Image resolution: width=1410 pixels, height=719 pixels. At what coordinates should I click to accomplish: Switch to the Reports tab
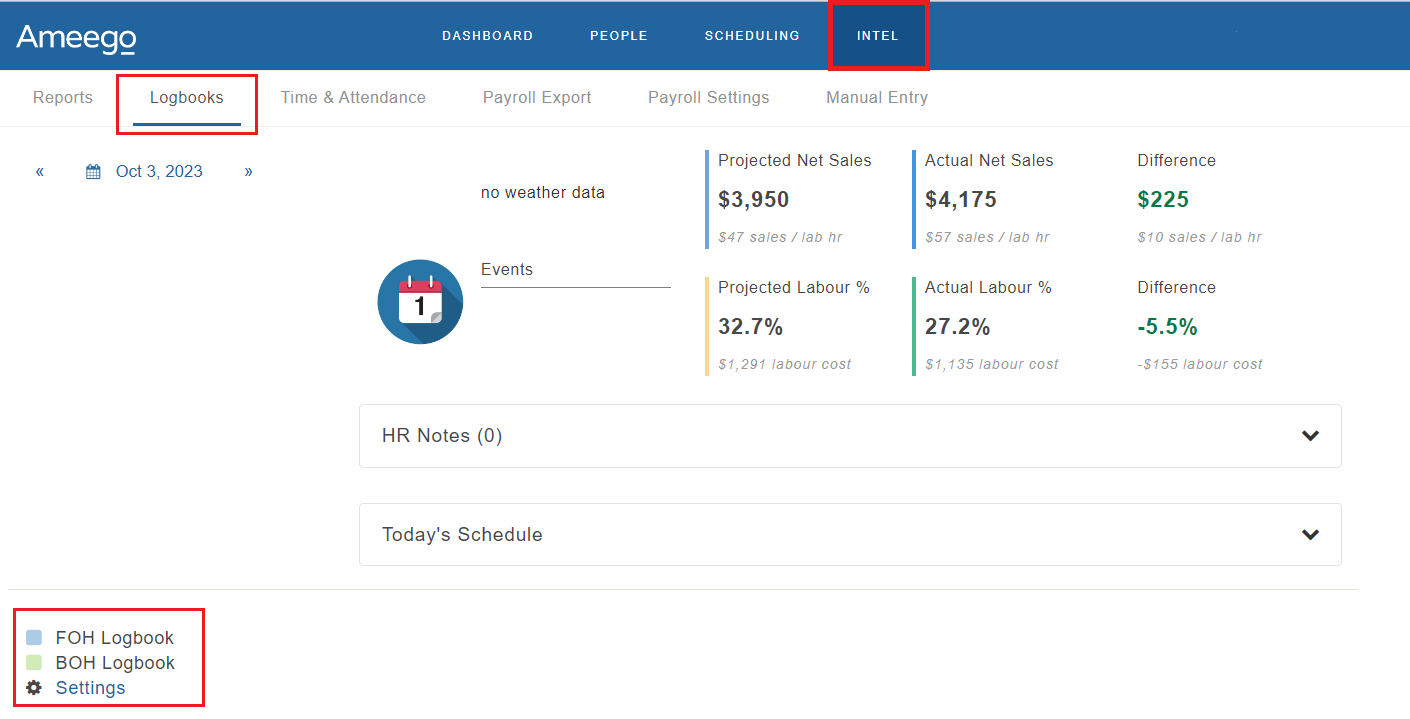click(62, 97)
